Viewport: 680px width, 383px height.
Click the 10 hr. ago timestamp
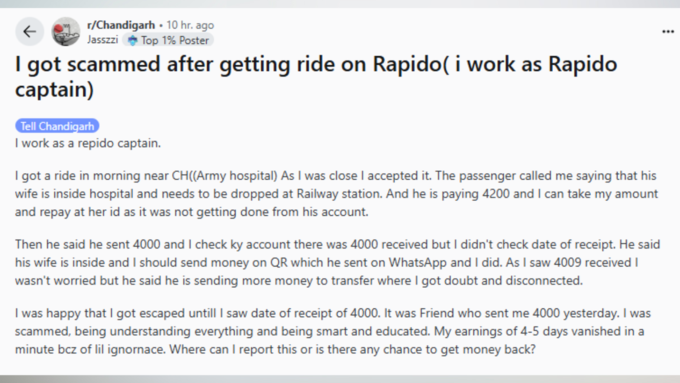[x=190, y=25]
